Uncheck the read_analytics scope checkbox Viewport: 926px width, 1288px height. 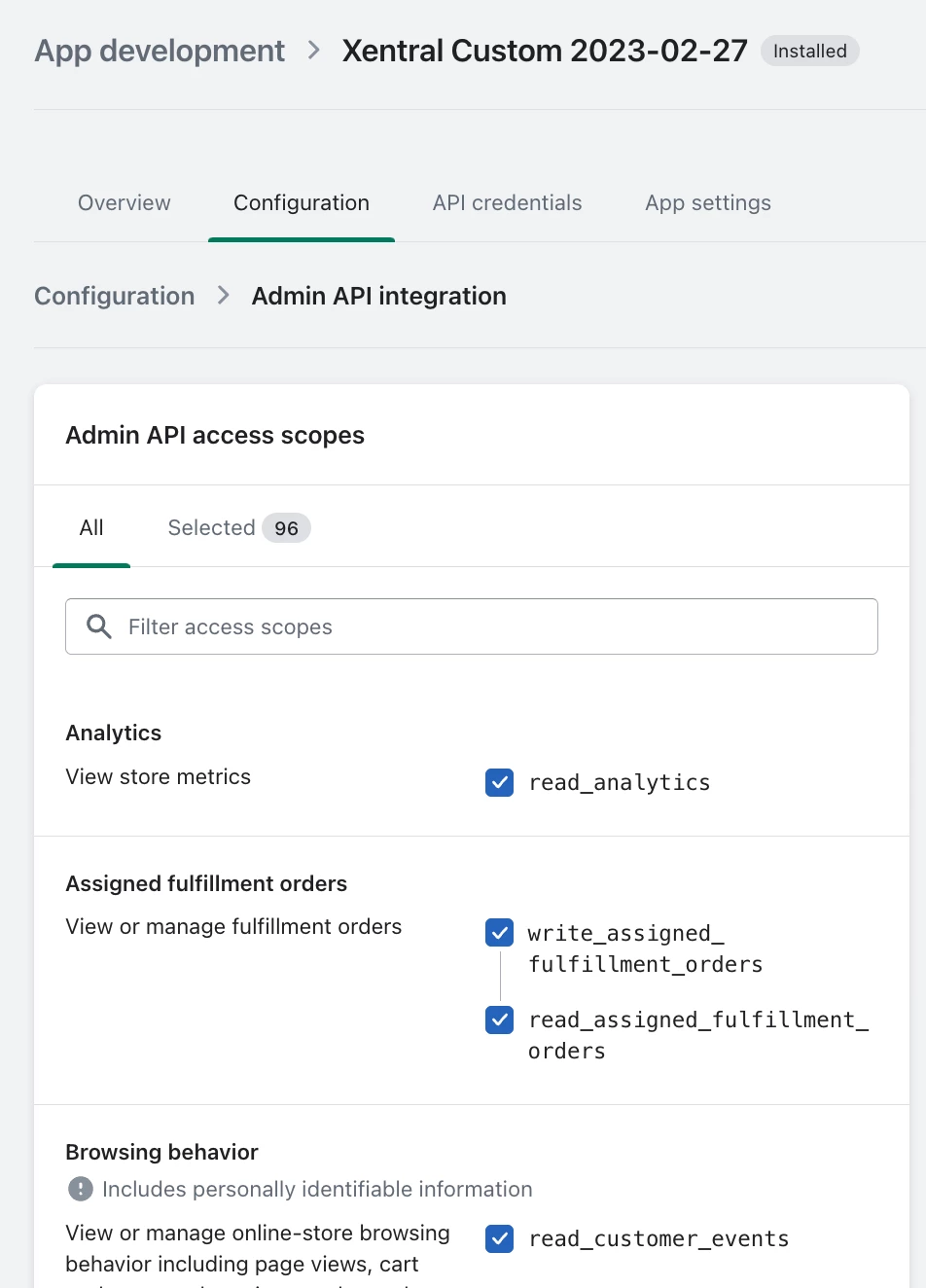click(x=499, y=782)
